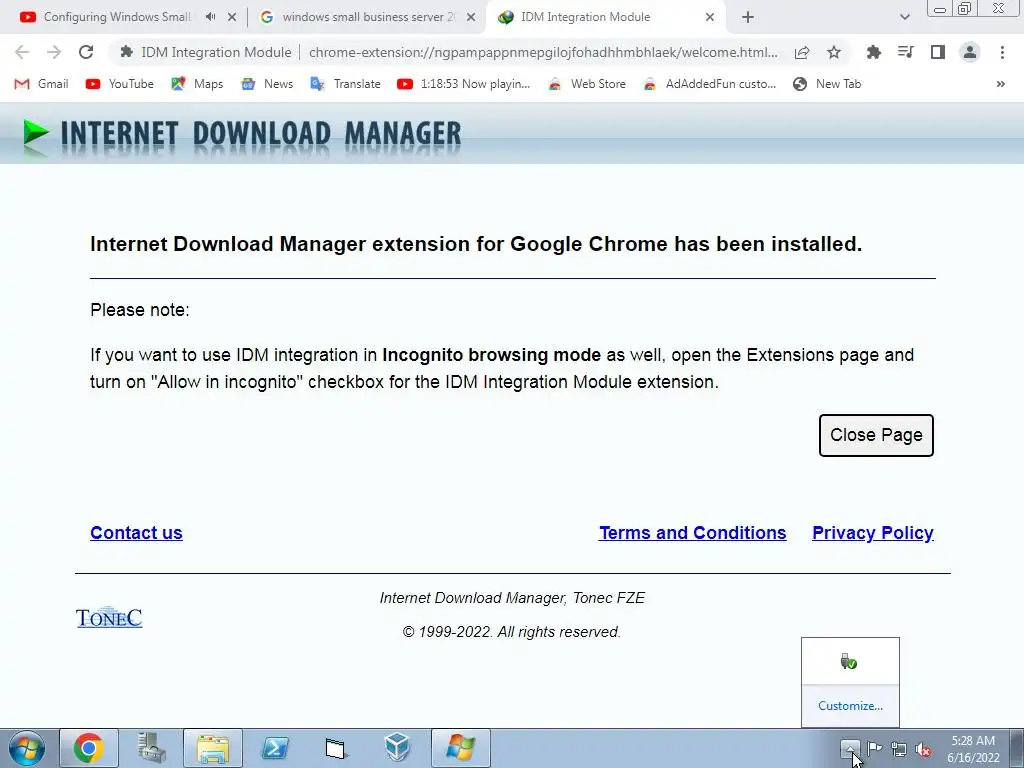Share this page via share icon
The height and width of the screenshot is (768, 1024).
(802, 52)
